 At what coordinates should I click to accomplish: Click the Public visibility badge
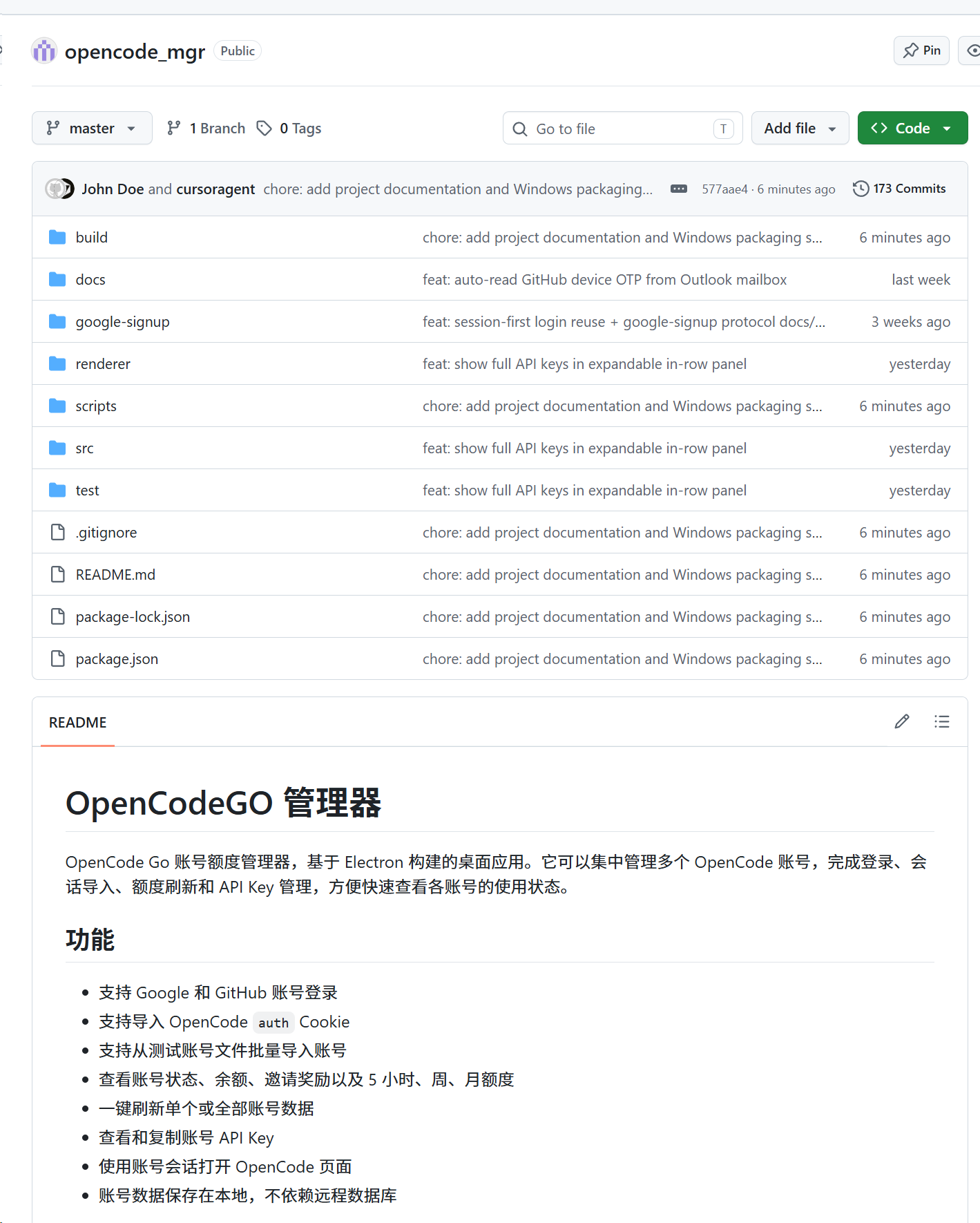[238, 51]
